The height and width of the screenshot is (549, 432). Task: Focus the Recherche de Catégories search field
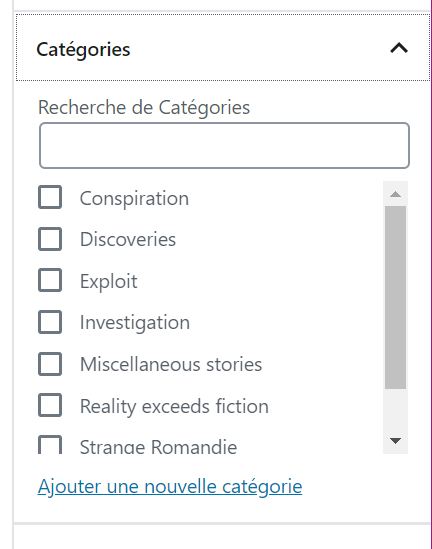224,145
